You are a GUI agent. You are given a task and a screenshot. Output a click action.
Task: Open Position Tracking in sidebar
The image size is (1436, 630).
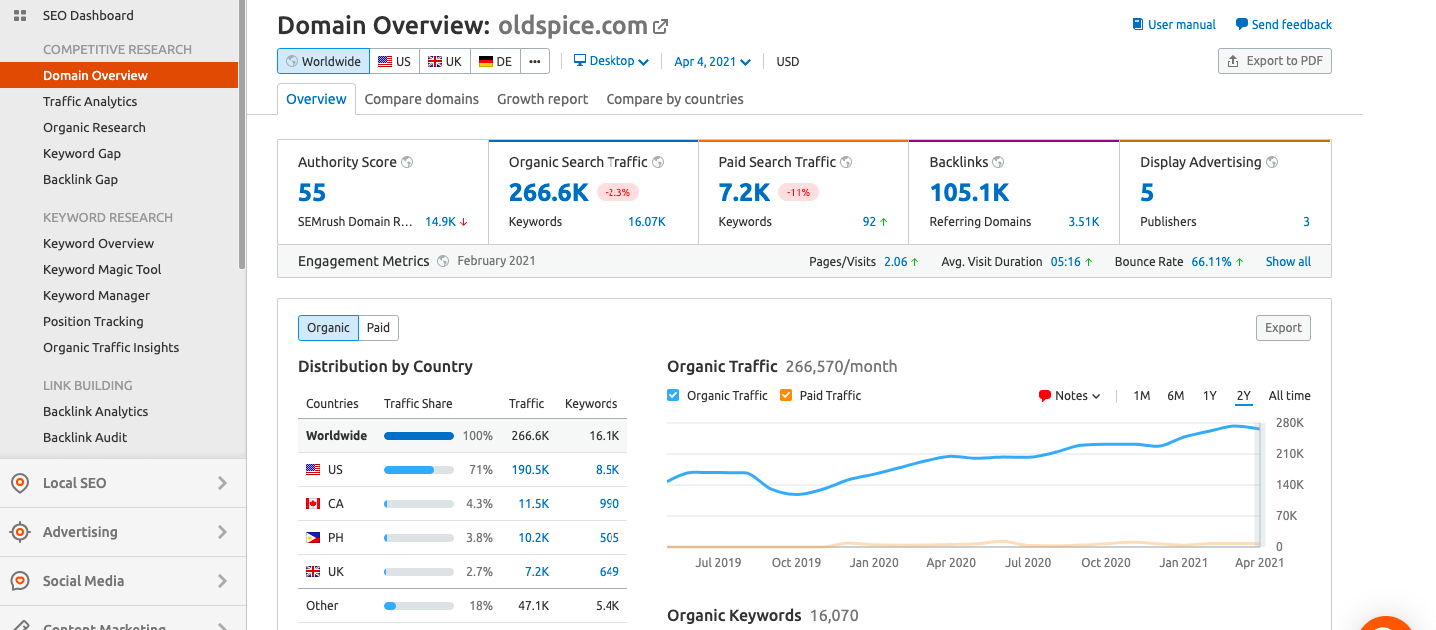93,321
